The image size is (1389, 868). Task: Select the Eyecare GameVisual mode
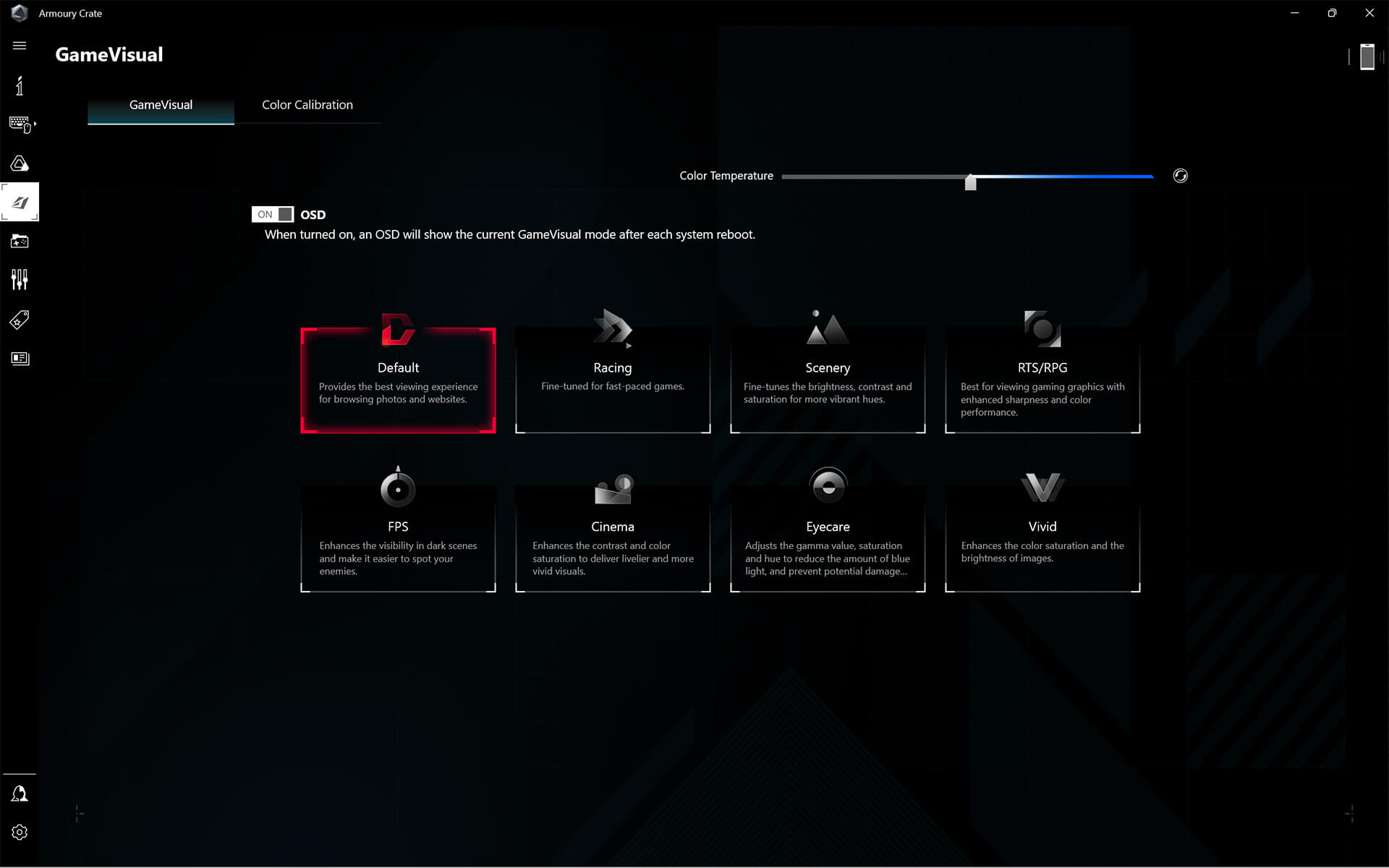[828, 526]
